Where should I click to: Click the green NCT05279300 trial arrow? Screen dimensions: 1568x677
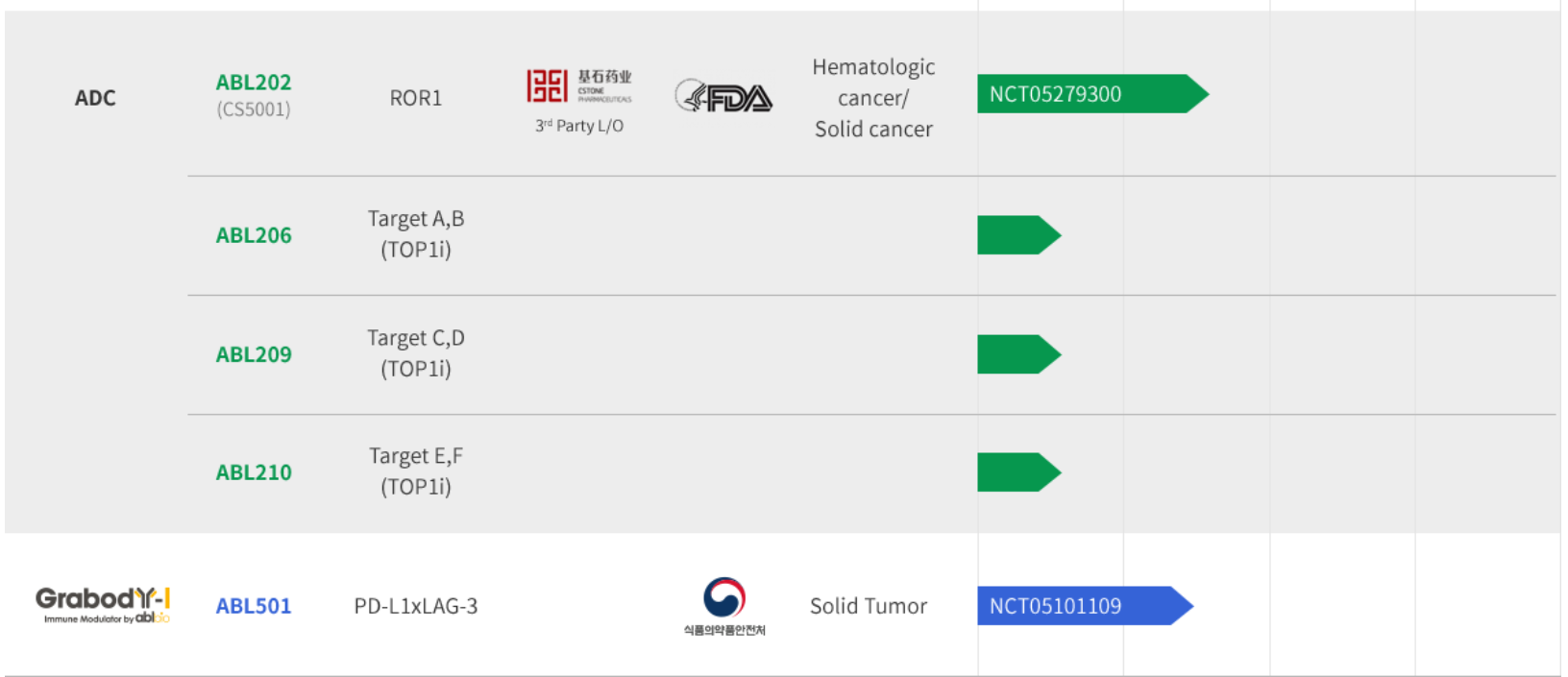pos(1086,94)
